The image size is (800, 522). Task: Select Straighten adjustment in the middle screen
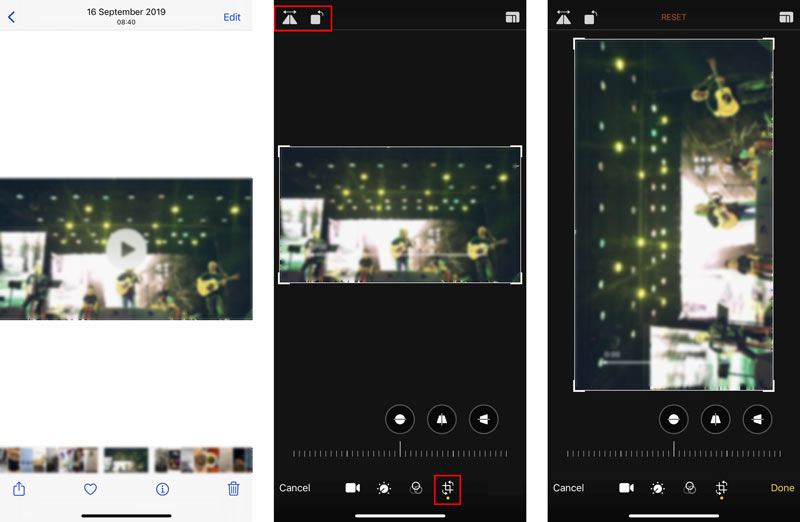point(400,419)
